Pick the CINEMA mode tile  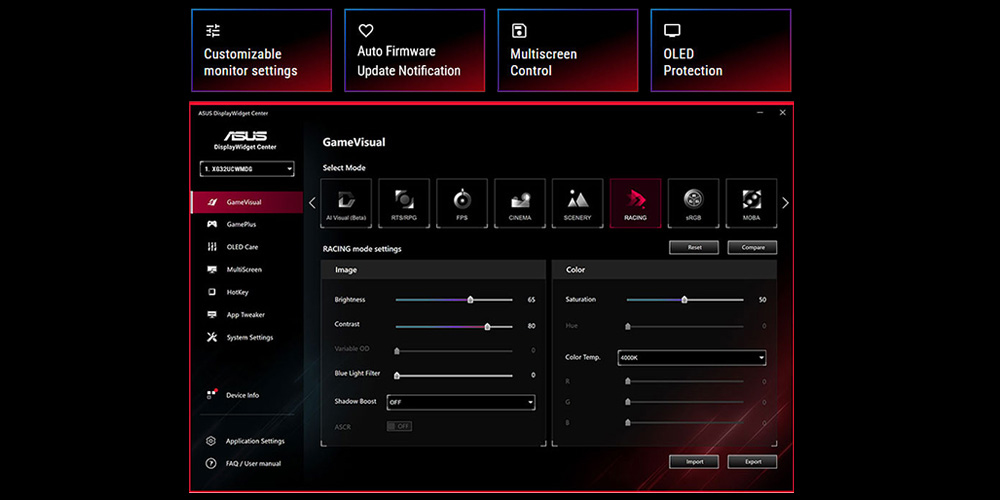[x=520, y=203]
